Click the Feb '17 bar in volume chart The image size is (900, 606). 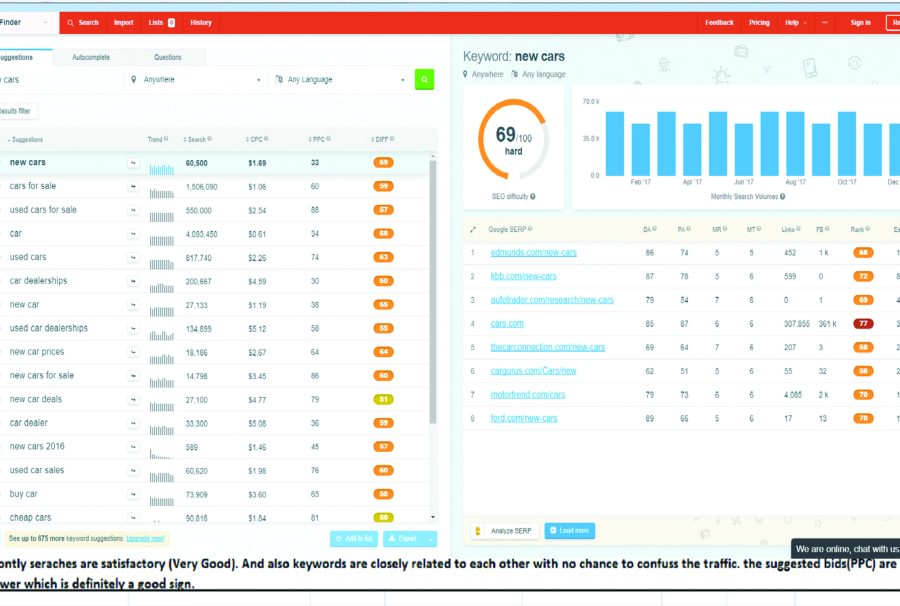click(x=641, y=150)
